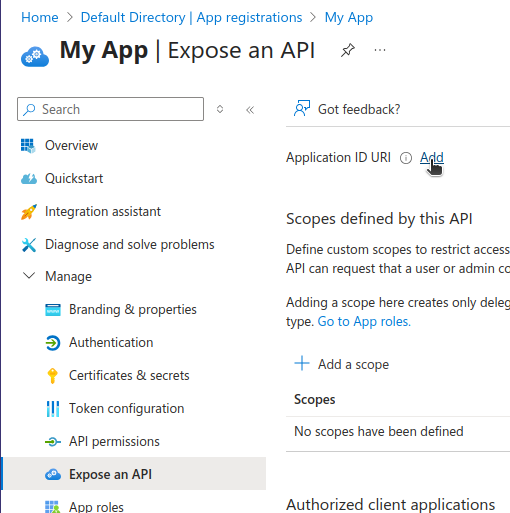Add an Application ID URI

click(x=431, y=157)
